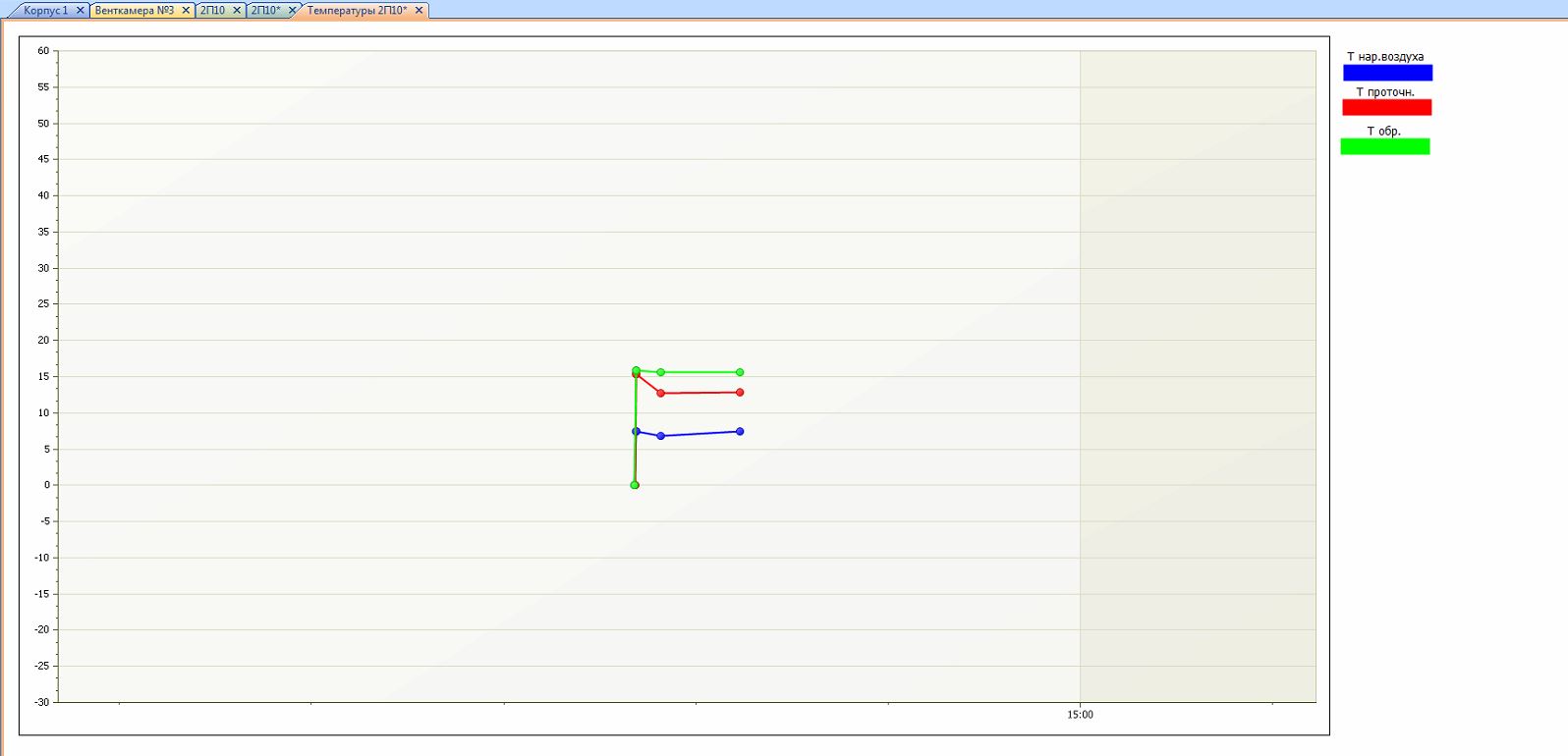Viewport: 1568px width, 756px height.
Task: Close the Температуры 2П10* tab
Action: click(419, 11)
